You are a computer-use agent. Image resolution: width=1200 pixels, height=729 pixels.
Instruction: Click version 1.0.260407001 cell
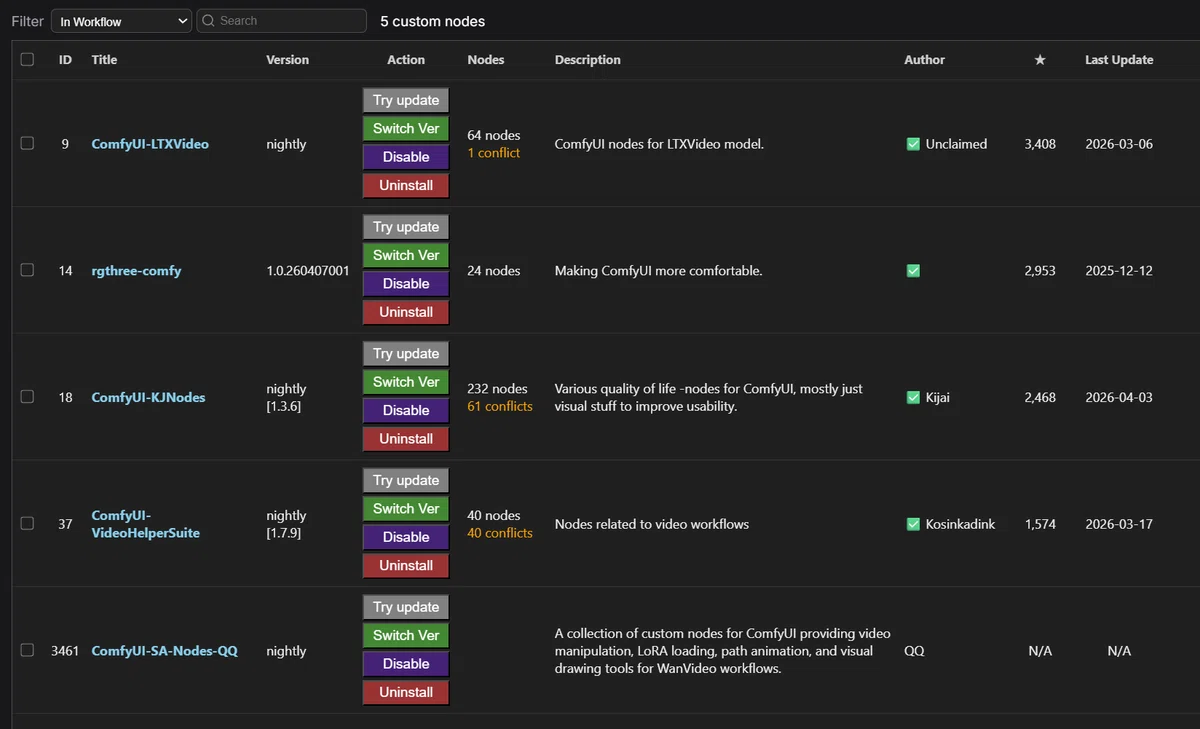click(308, 270)
